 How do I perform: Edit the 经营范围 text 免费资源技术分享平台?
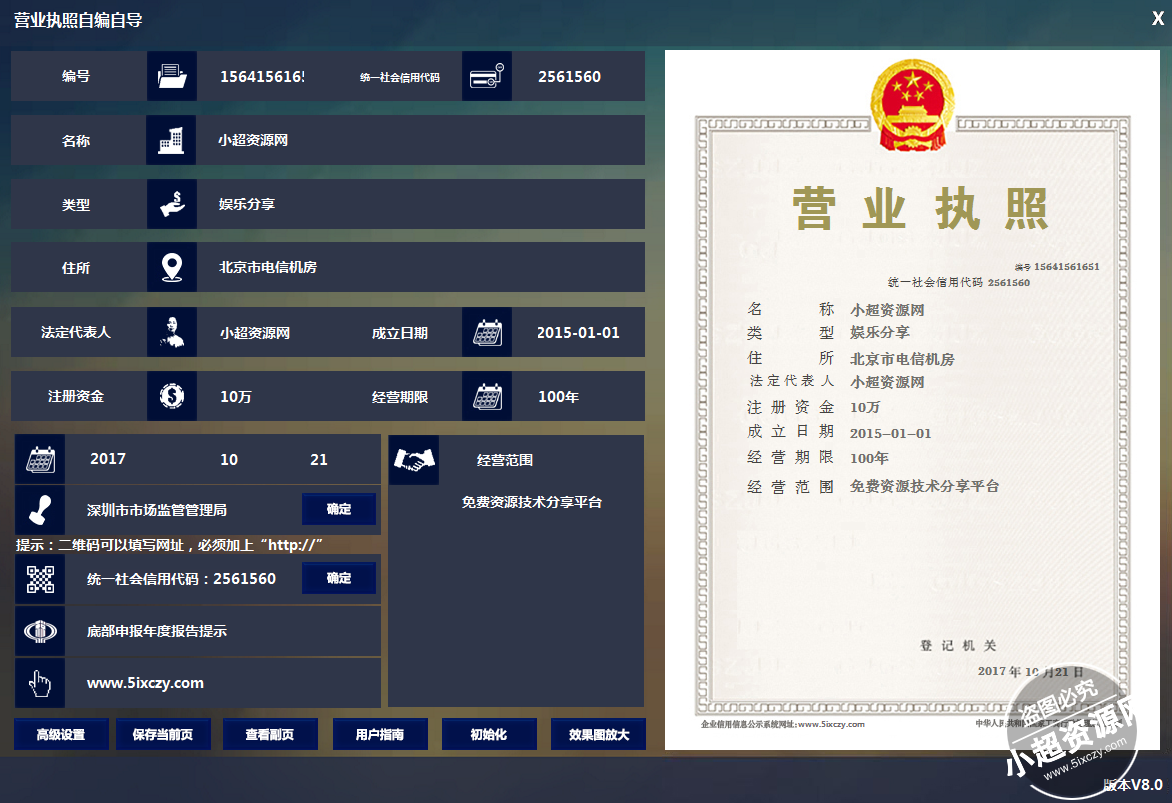531,502
